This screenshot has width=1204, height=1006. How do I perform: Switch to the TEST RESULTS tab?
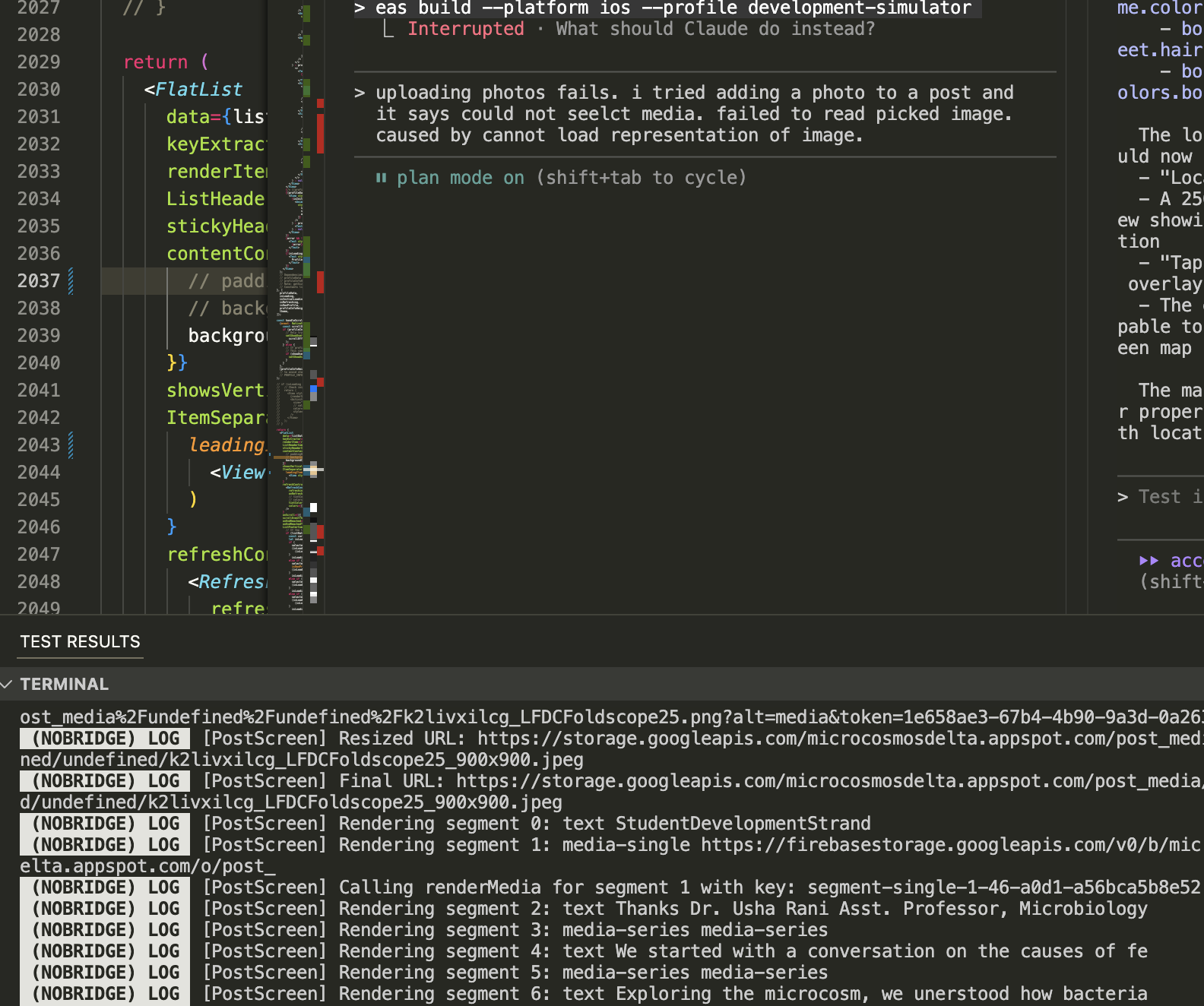(80, 642)
